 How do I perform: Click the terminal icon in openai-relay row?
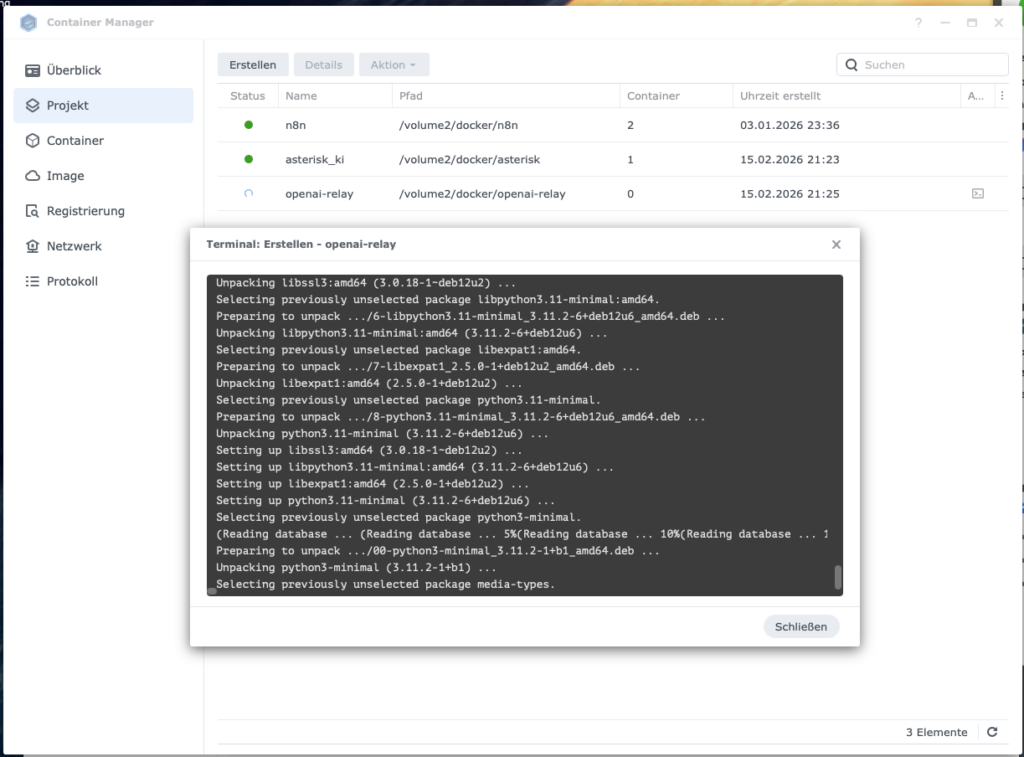point(977,194)
